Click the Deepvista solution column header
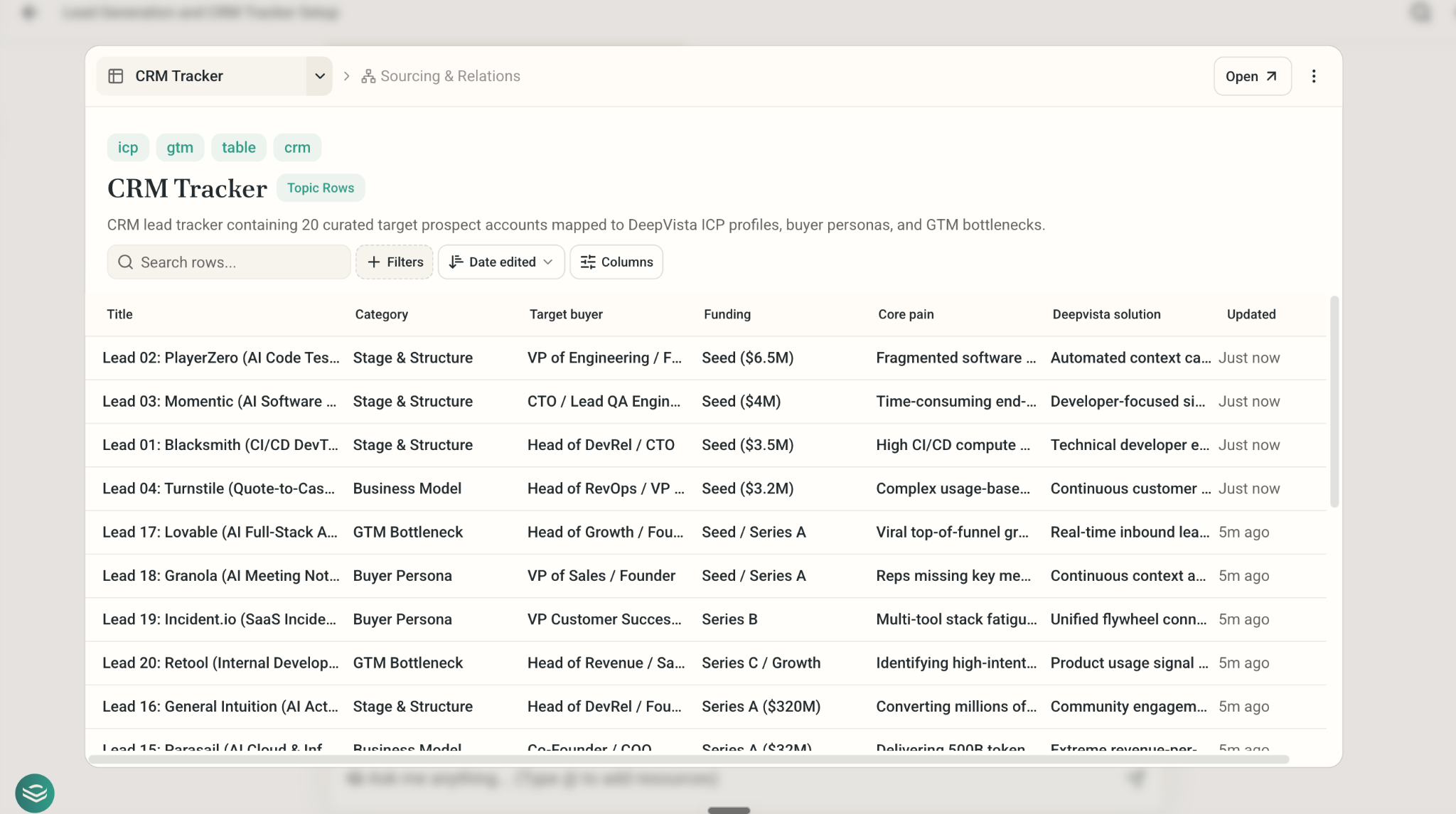 pyautogui.click(x=1106, y=314)
